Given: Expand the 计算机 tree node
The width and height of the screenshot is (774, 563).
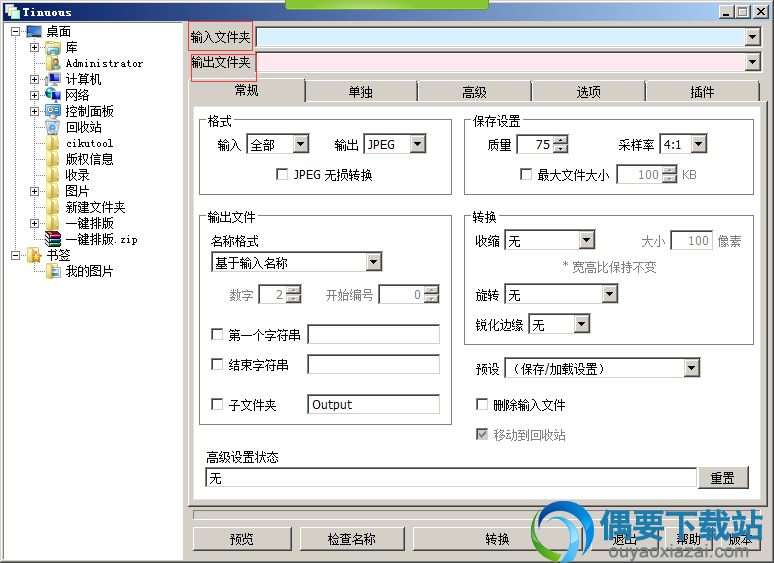Looking at the screenshot, I should pyautogui.click(x=34, y=79).
